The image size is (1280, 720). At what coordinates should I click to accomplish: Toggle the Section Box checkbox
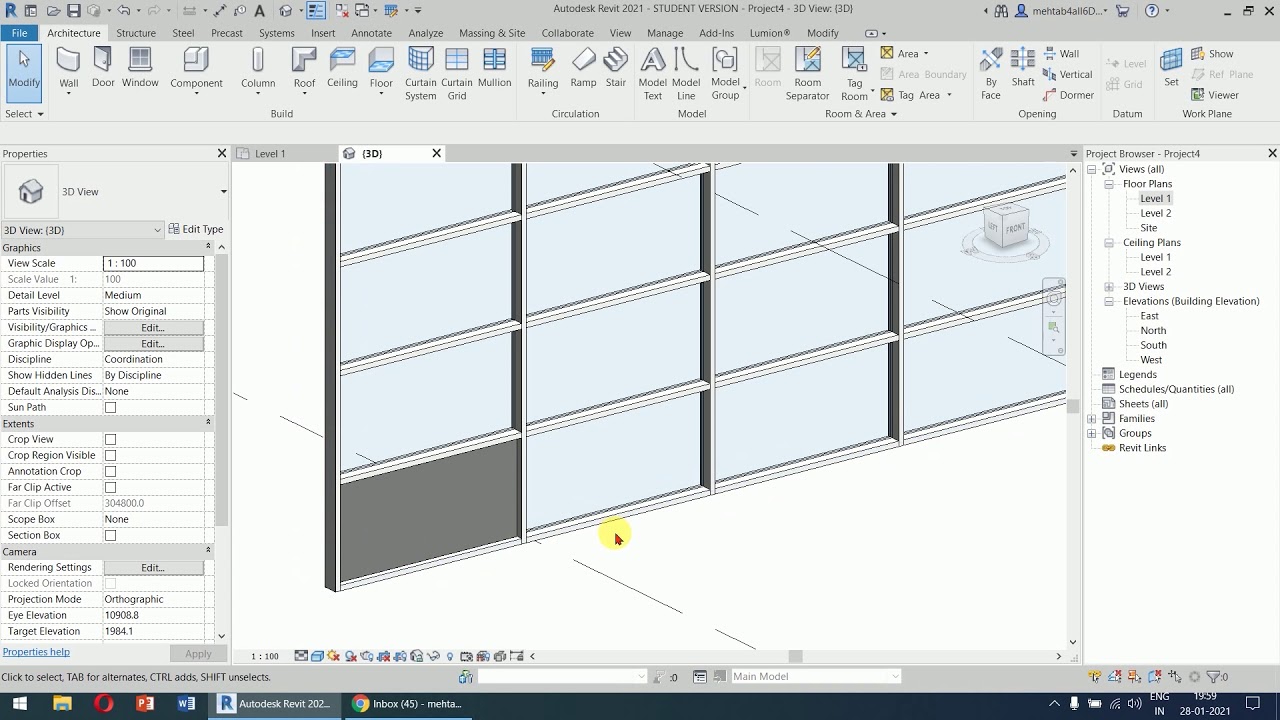pos(111,536)
